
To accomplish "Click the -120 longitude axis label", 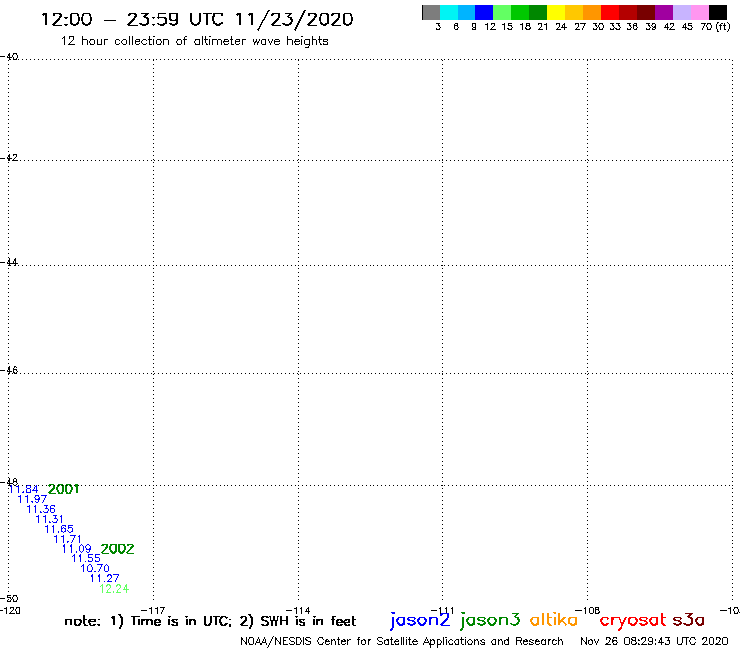I will 10,610.
